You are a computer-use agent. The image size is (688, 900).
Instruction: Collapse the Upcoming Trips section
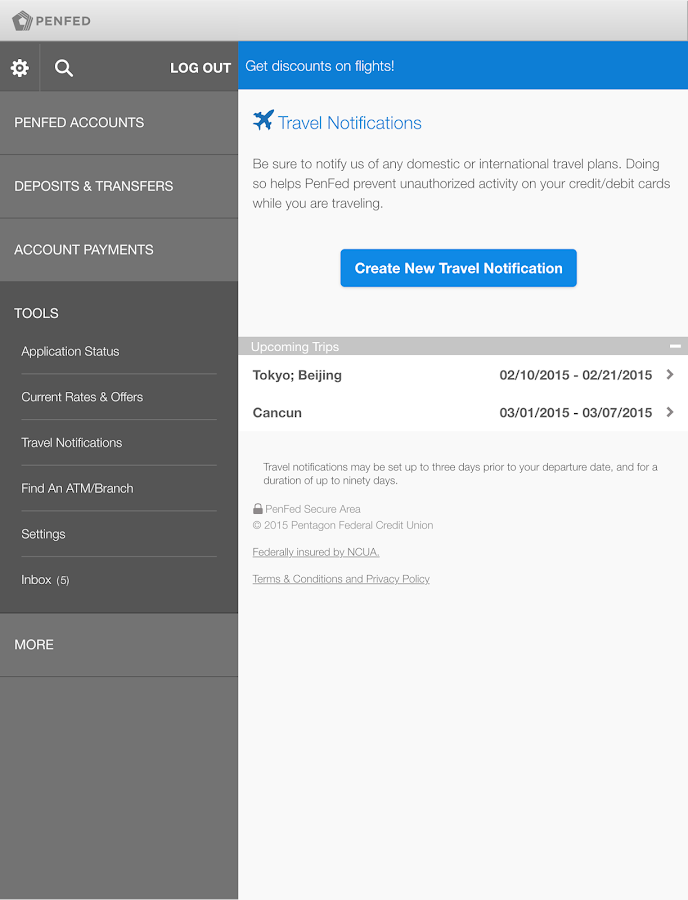pos(675,346)
